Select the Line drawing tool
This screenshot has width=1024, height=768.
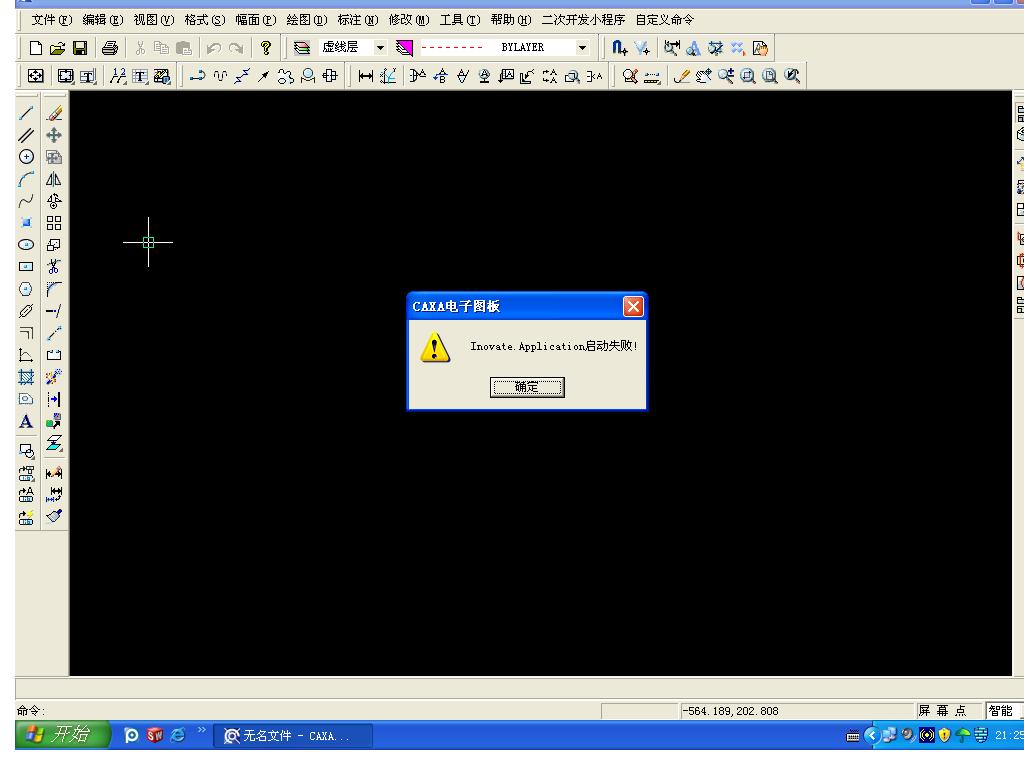pyautogui.click(x=26, y=114)
